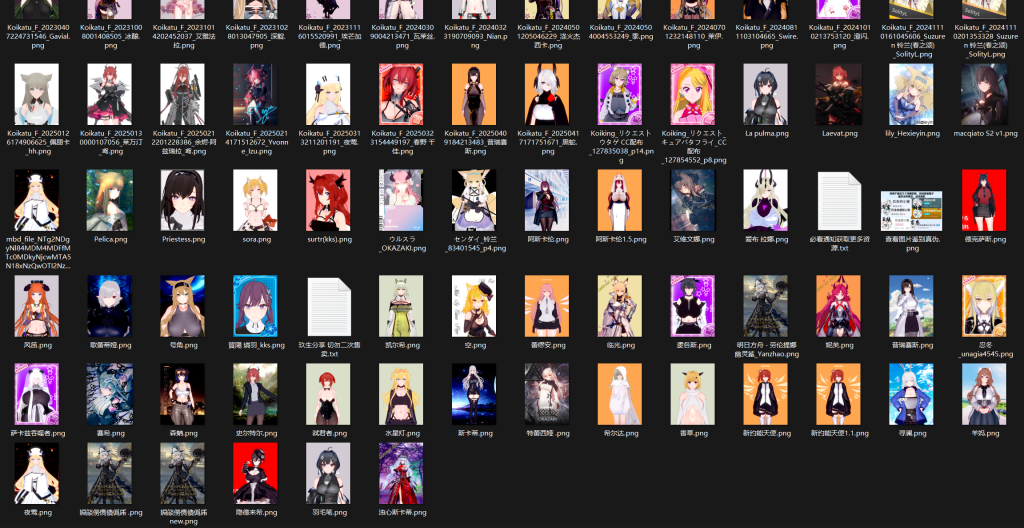Select lily_Hexieyin.png image file
Image resolution: width=1024 pixels, height=528 pixels.
[912, 94]
